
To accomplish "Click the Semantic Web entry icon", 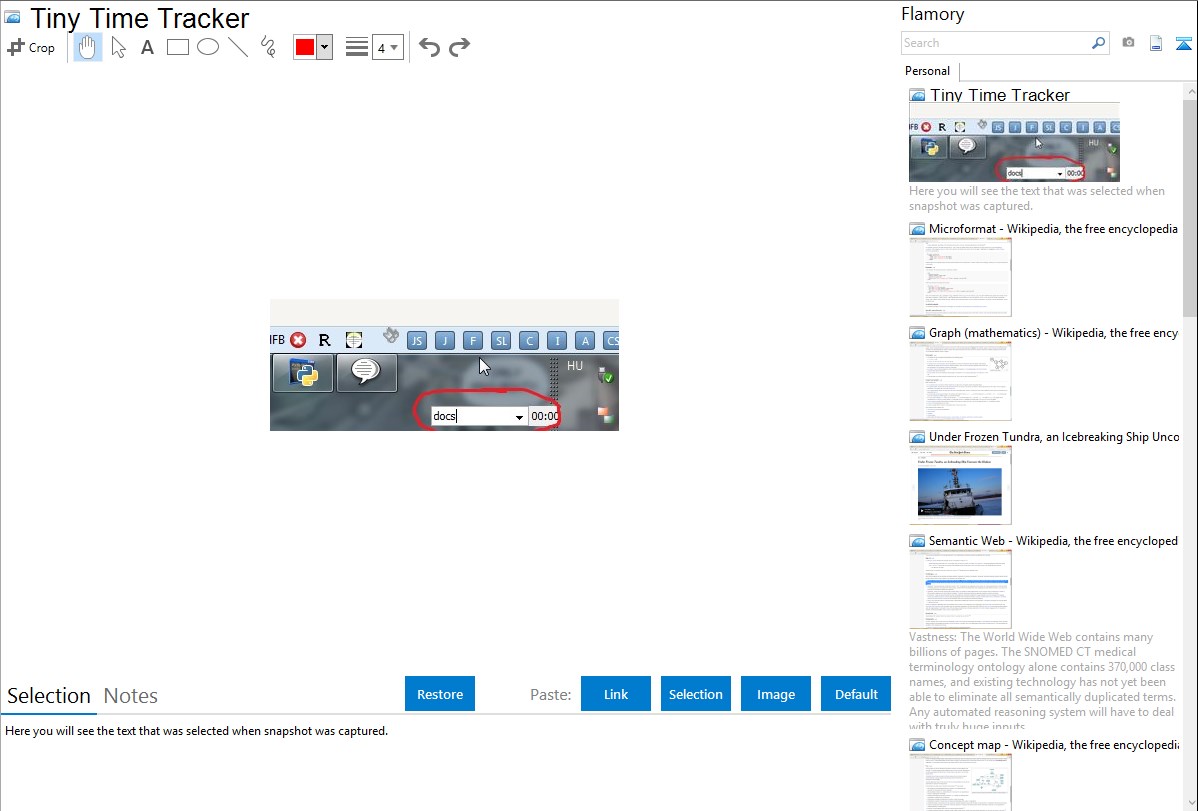I will [x=917, y=541].
